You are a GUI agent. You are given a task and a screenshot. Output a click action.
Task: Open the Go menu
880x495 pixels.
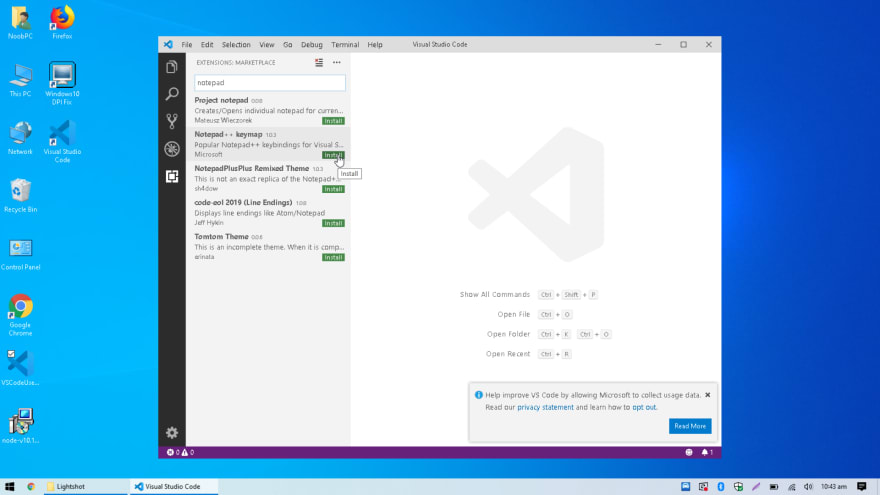click(x=287, y=44)
